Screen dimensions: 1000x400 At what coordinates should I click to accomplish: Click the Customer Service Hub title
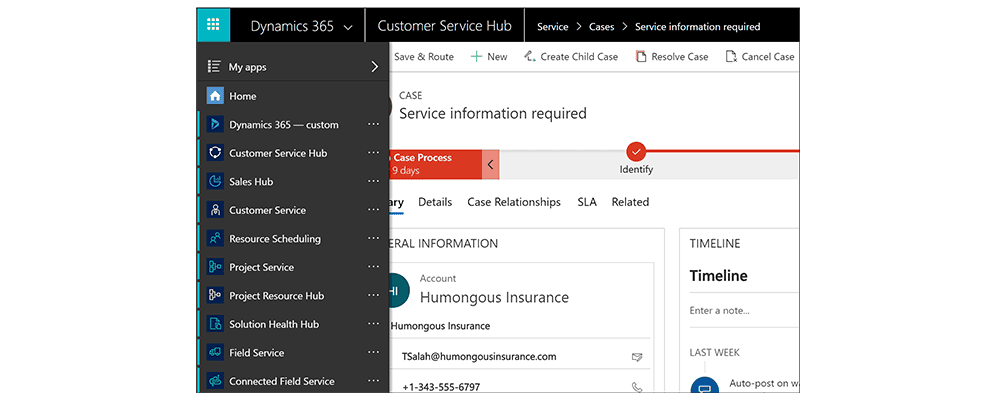pos(445,26)
